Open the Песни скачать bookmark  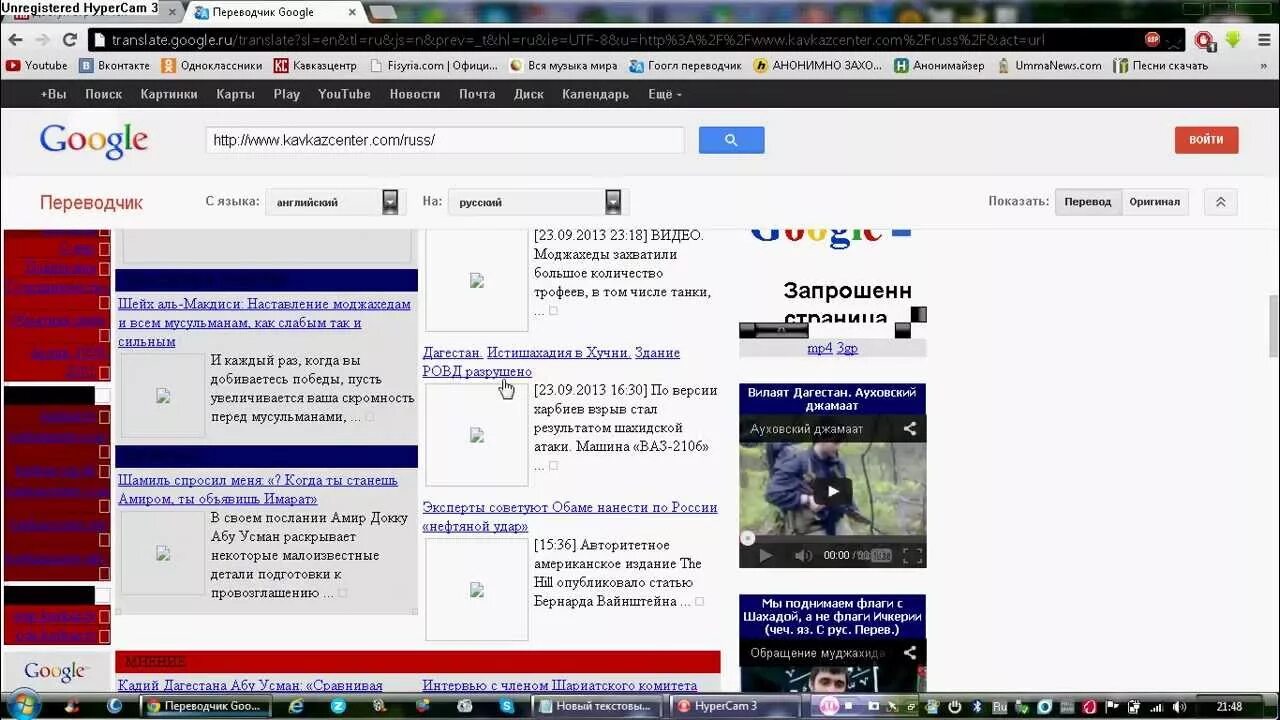pyautogui.click(x=1161, y=66)
